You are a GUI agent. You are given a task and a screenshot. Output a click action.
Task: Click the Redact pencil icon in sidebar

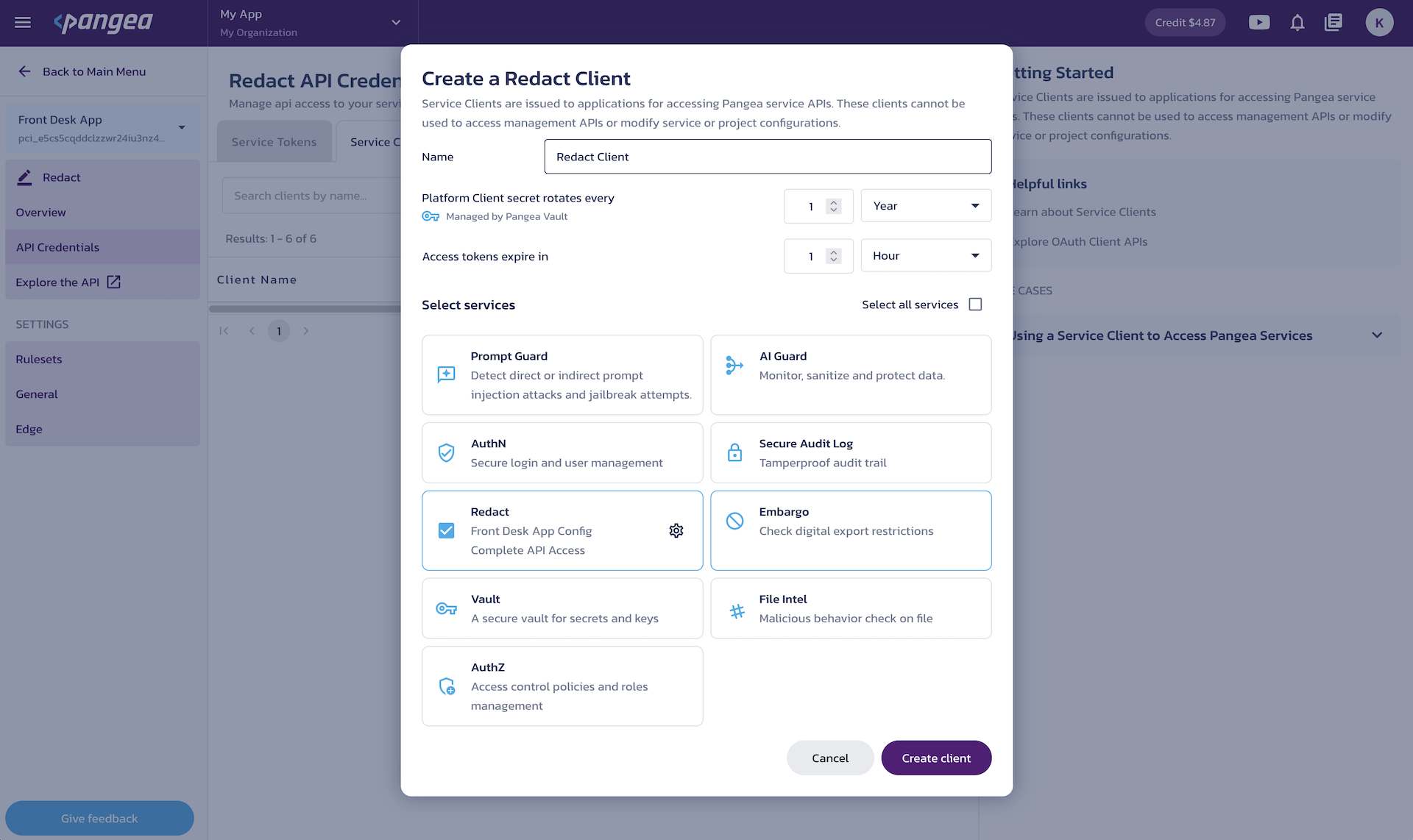pyautogui.click(x=24, y=177)
